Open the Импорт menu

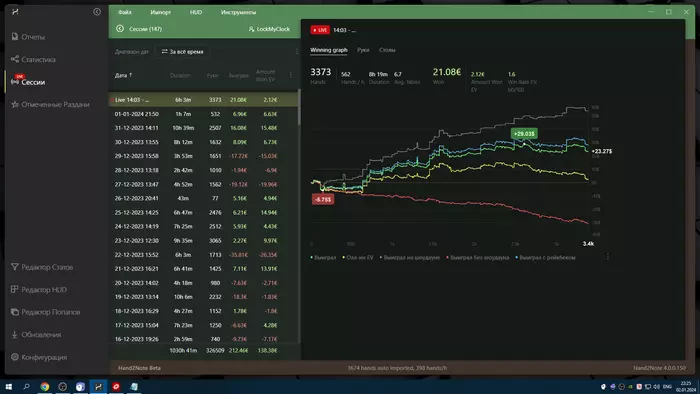161,12
